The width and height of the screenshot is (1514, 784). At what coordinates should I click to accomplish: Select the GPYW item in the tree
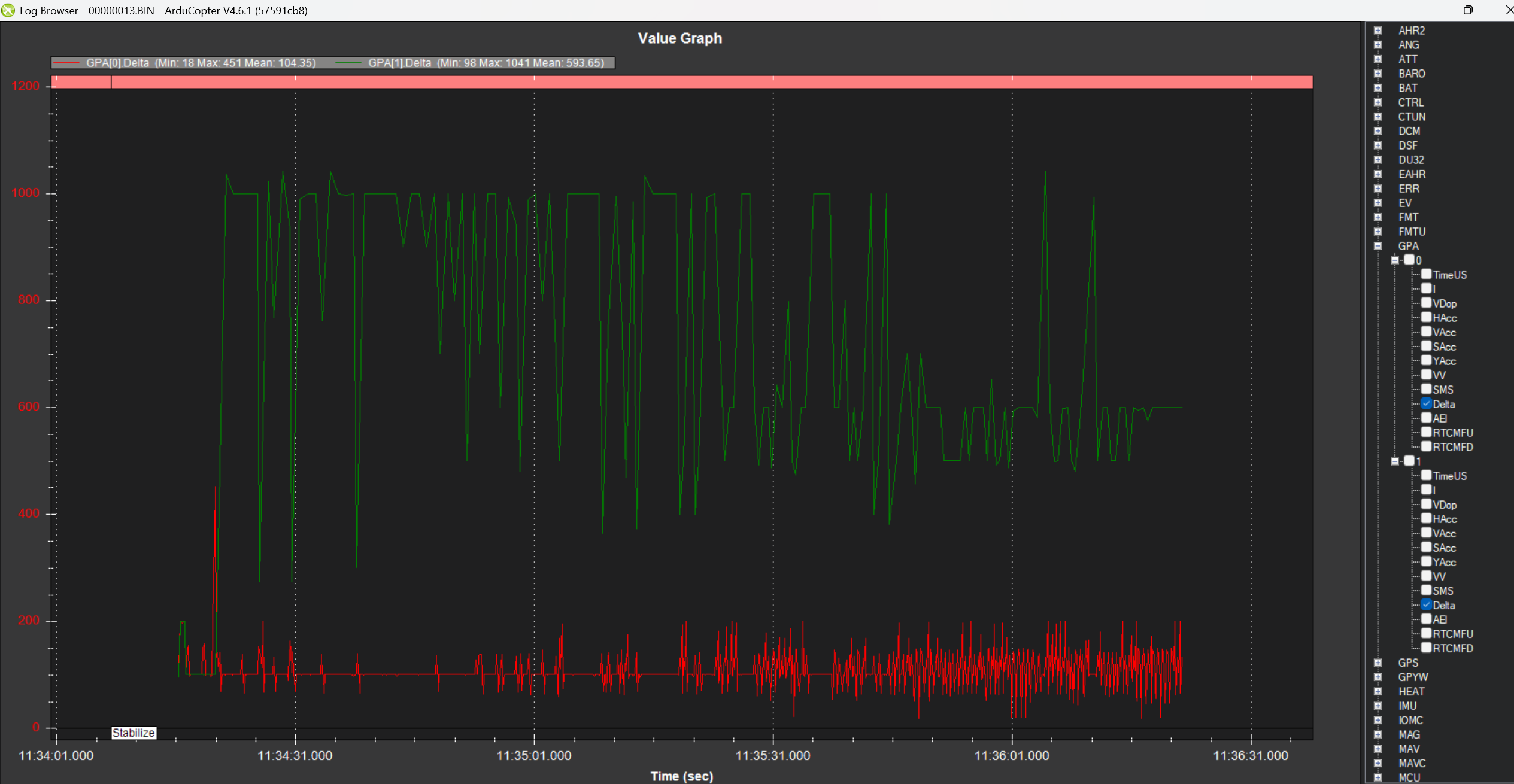(1412, 677)
